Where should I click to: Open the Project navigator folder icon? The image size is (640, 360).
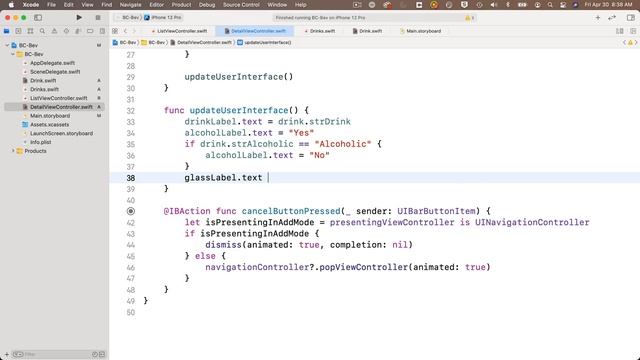point(7,31)
